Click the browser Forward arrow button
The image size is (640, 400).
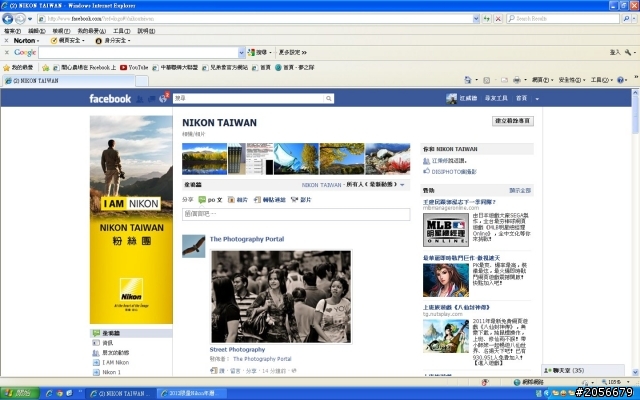click(20, 18)
